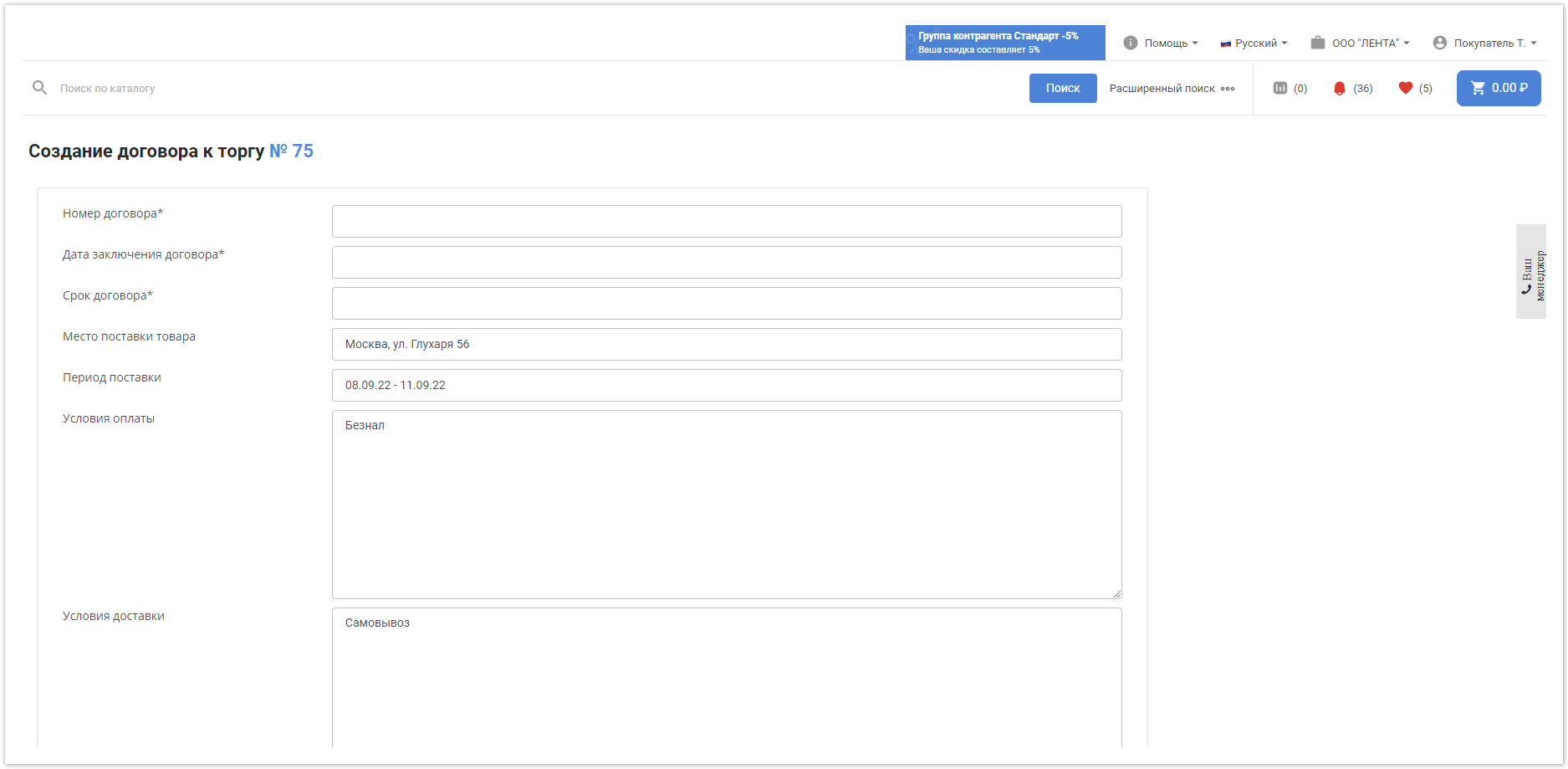This screenshot has width=1568, height=769.
Task: Open the shopping cart 0.00 ₽
Action: click(1498, 88)
